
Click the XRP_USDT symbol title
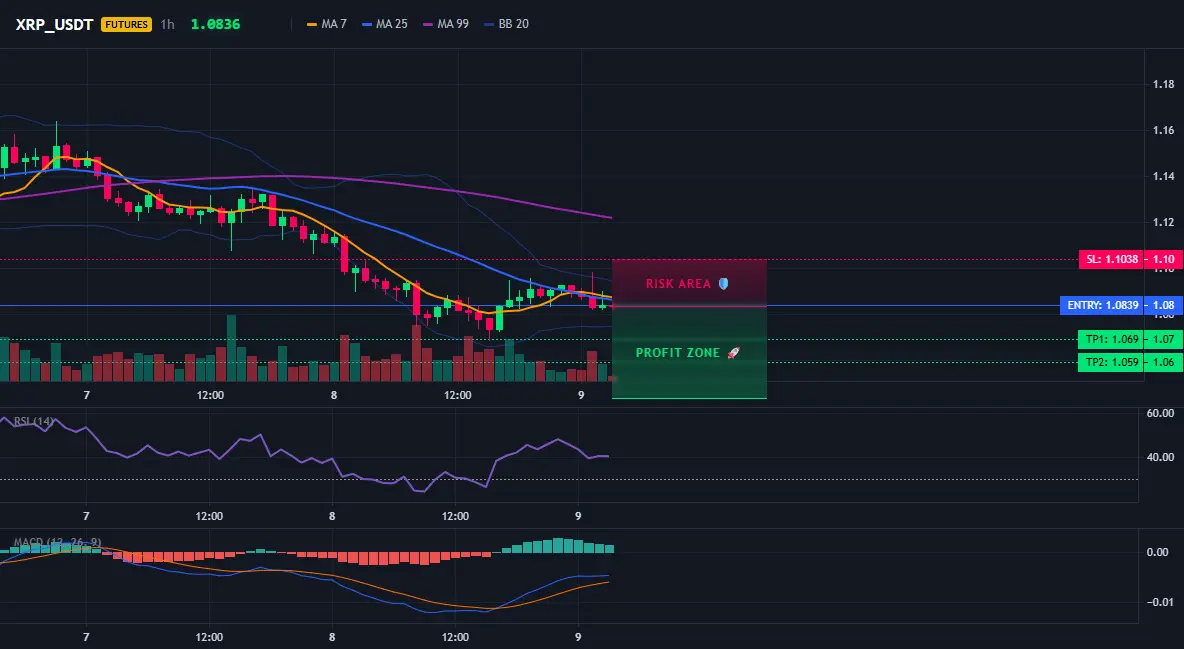click(54, 24)
